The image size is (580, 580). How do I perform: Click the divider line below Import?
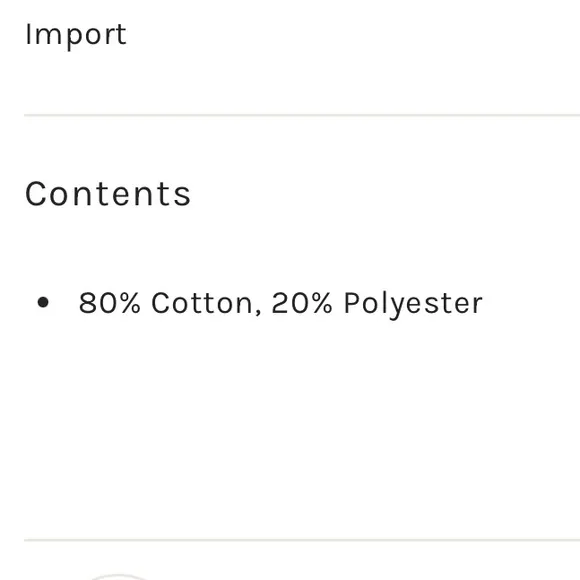click(x=302, y=115)
